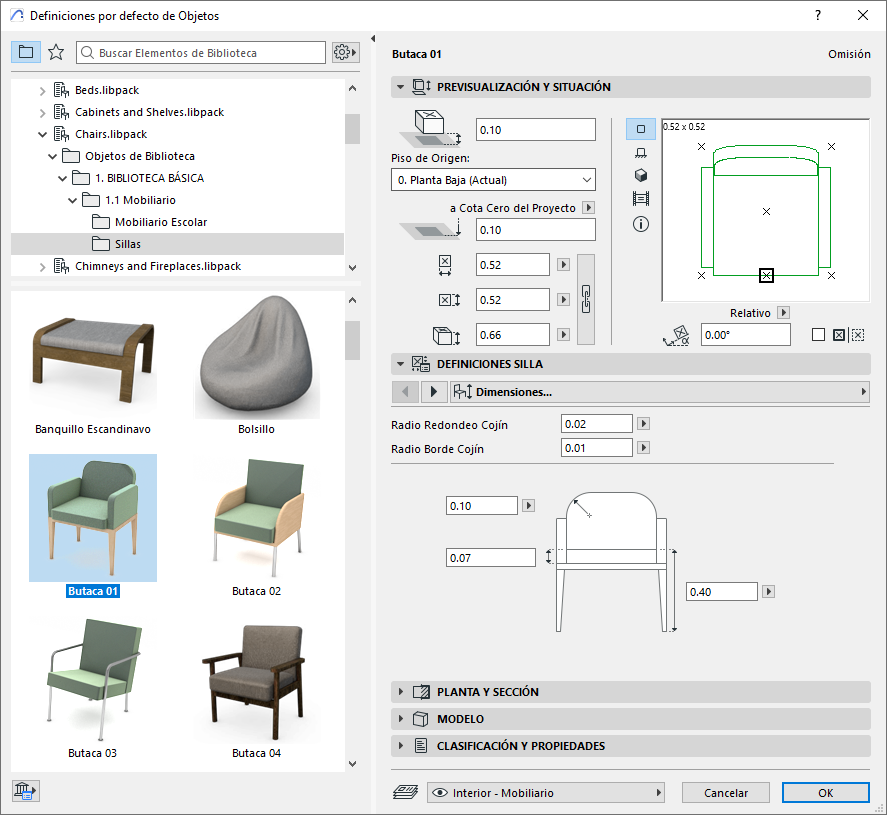The height and width of the screenshot is (815, 887).
Task: Toggle the dashed crossed-box mirror option
Action: tap(858, 335)
